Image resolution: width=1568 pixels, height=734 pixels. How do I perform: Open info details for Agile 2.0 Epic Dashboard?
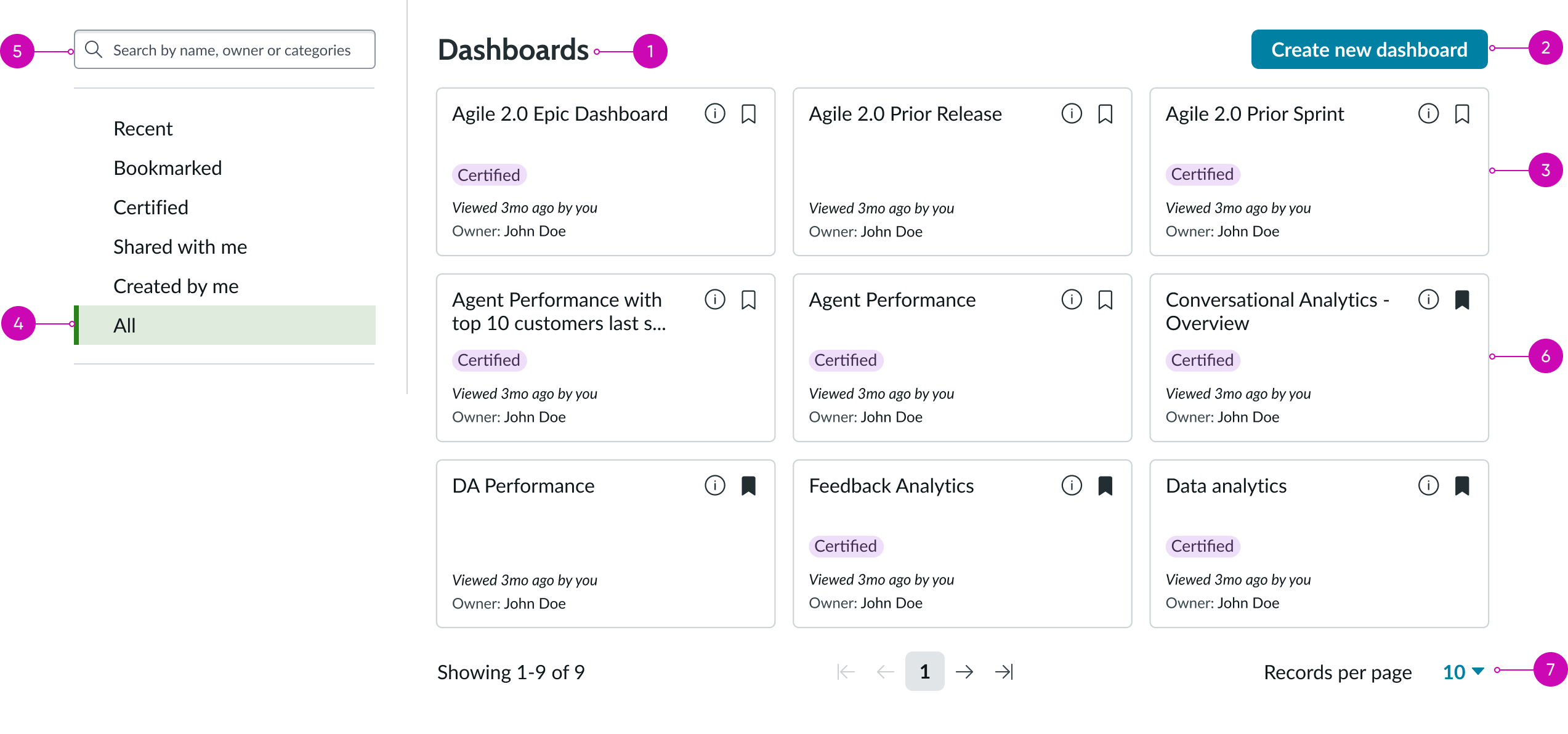coord(714,113)
